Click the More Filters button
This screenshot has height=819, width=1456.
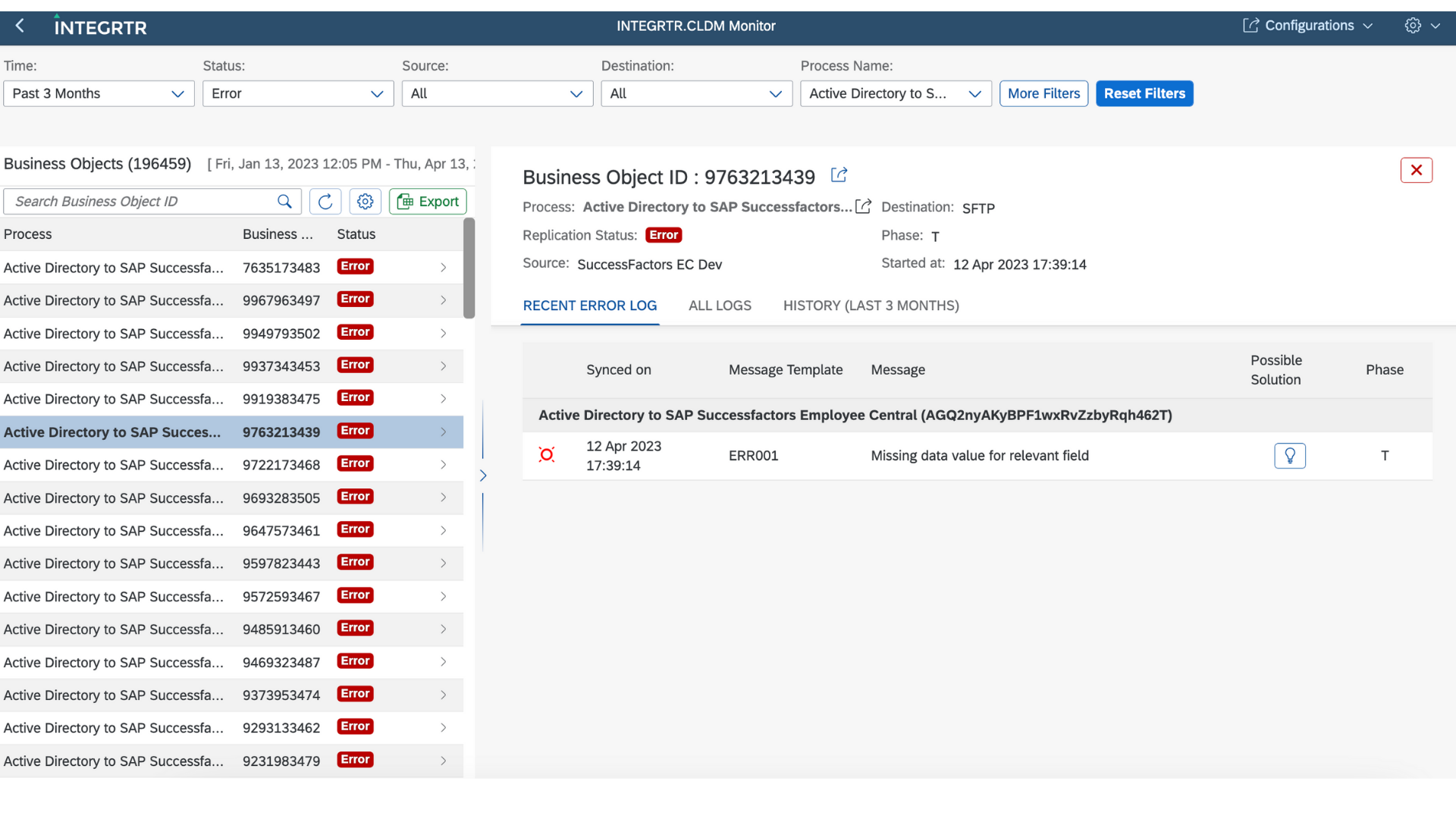(1043, 94)
